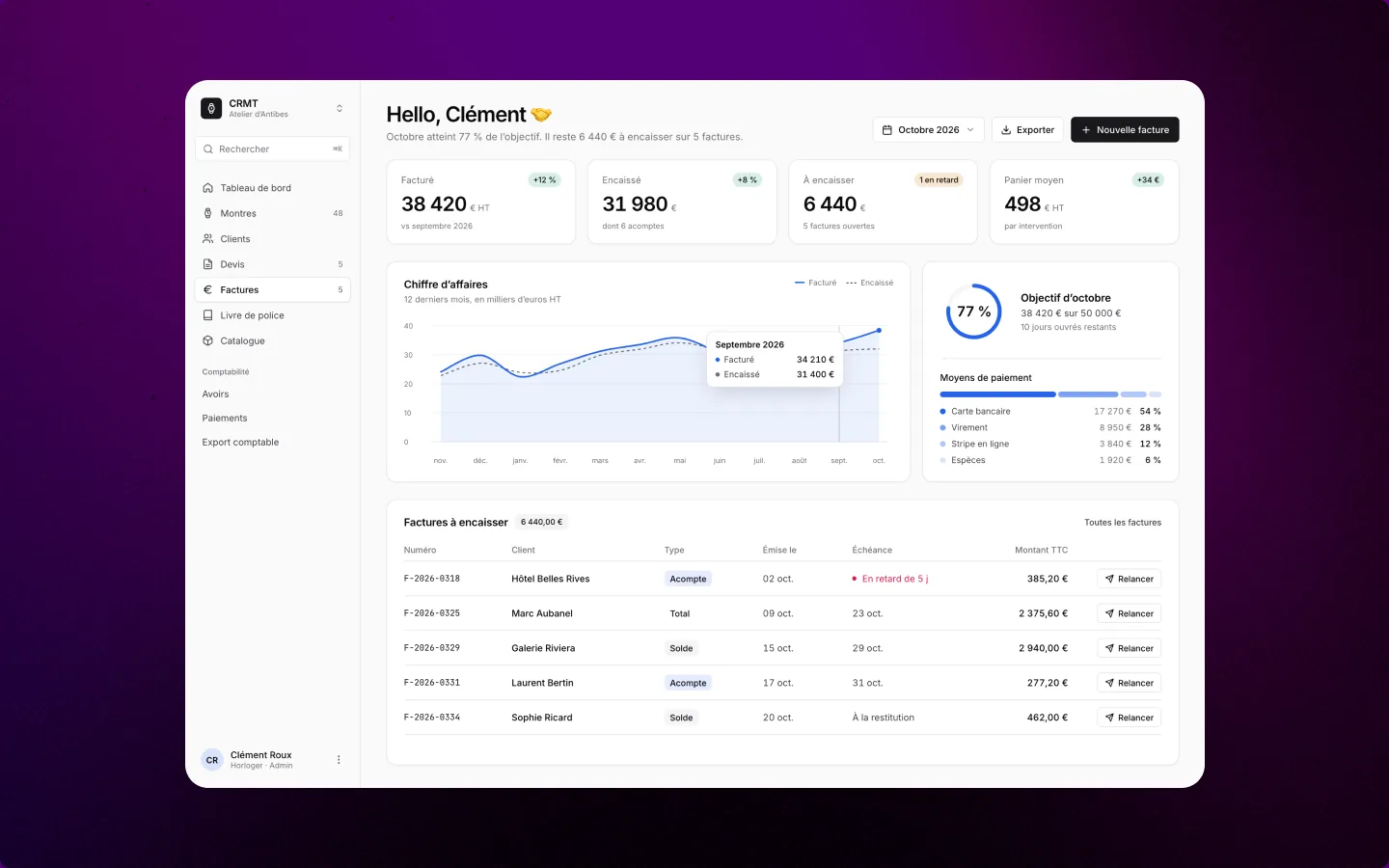Click the '1 en retard' badge
Image resolution: width=1389 pixels, height=868 pixels.
[x=939, y=180]
